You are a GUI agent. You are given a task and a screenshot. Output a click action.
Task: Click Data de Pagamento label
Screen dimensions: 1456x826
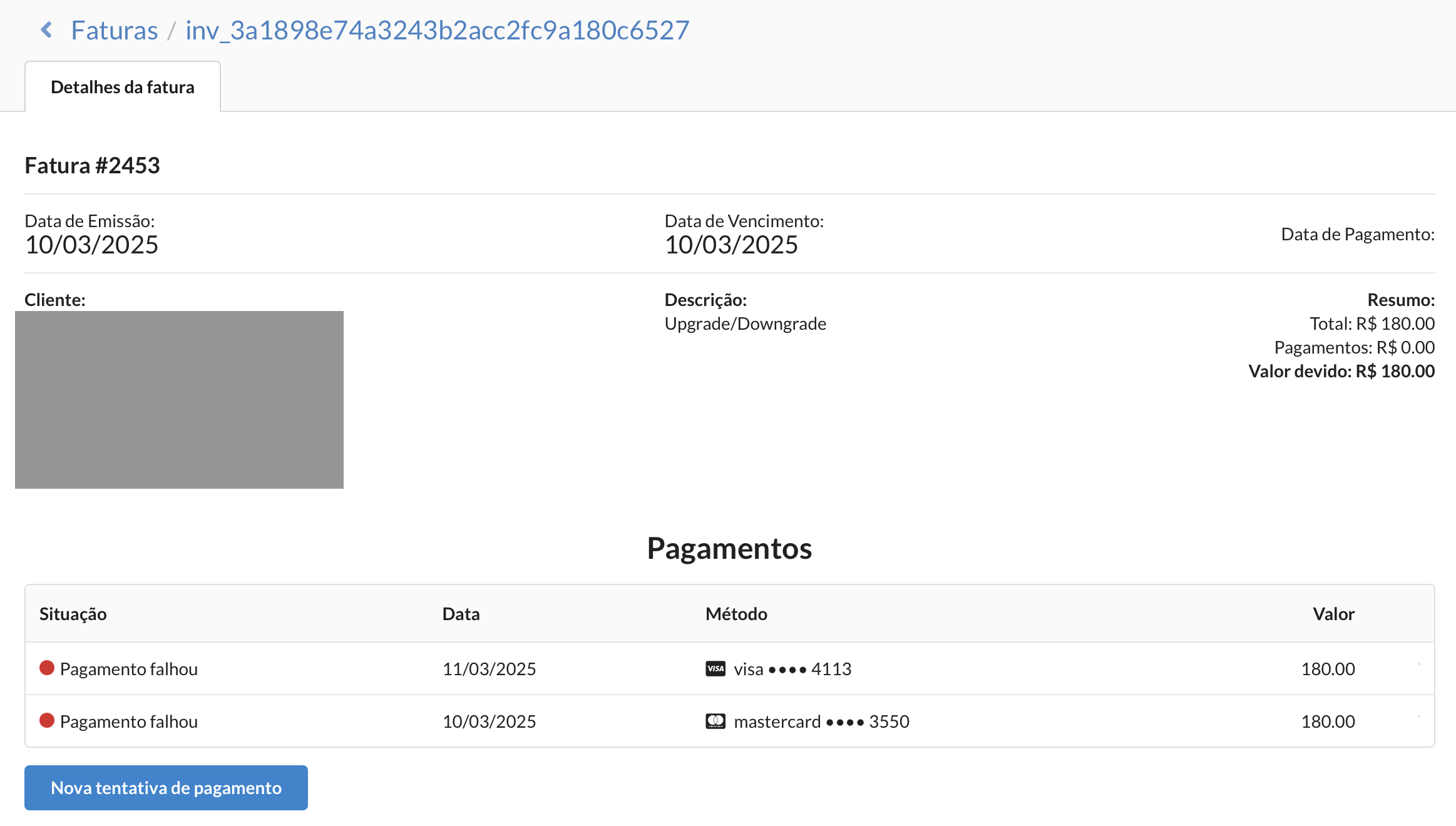point(1358,234)
